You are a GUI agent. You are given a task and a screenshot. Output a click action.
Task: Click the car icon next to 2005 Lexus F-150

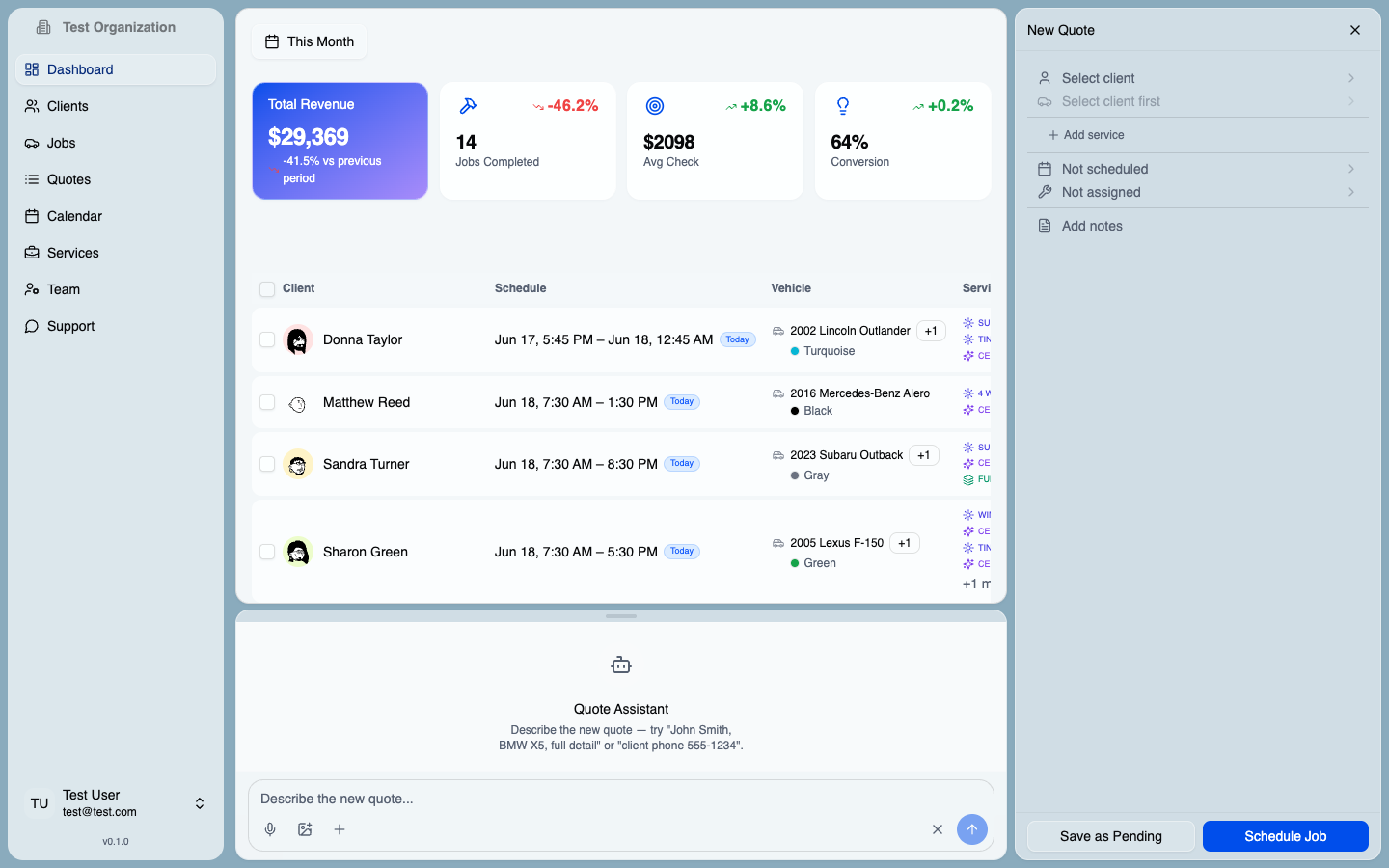pos(778,543)
